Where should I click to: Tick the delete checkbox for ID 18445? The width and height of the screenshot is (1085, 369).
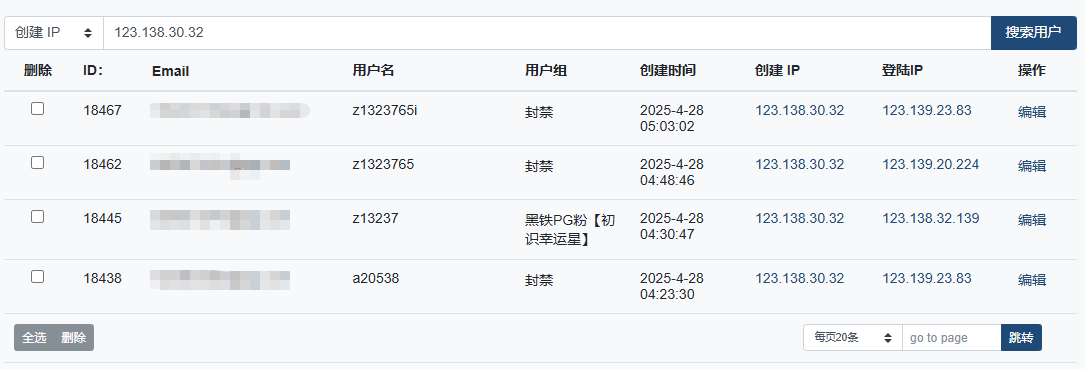click(x=37, y=216)
